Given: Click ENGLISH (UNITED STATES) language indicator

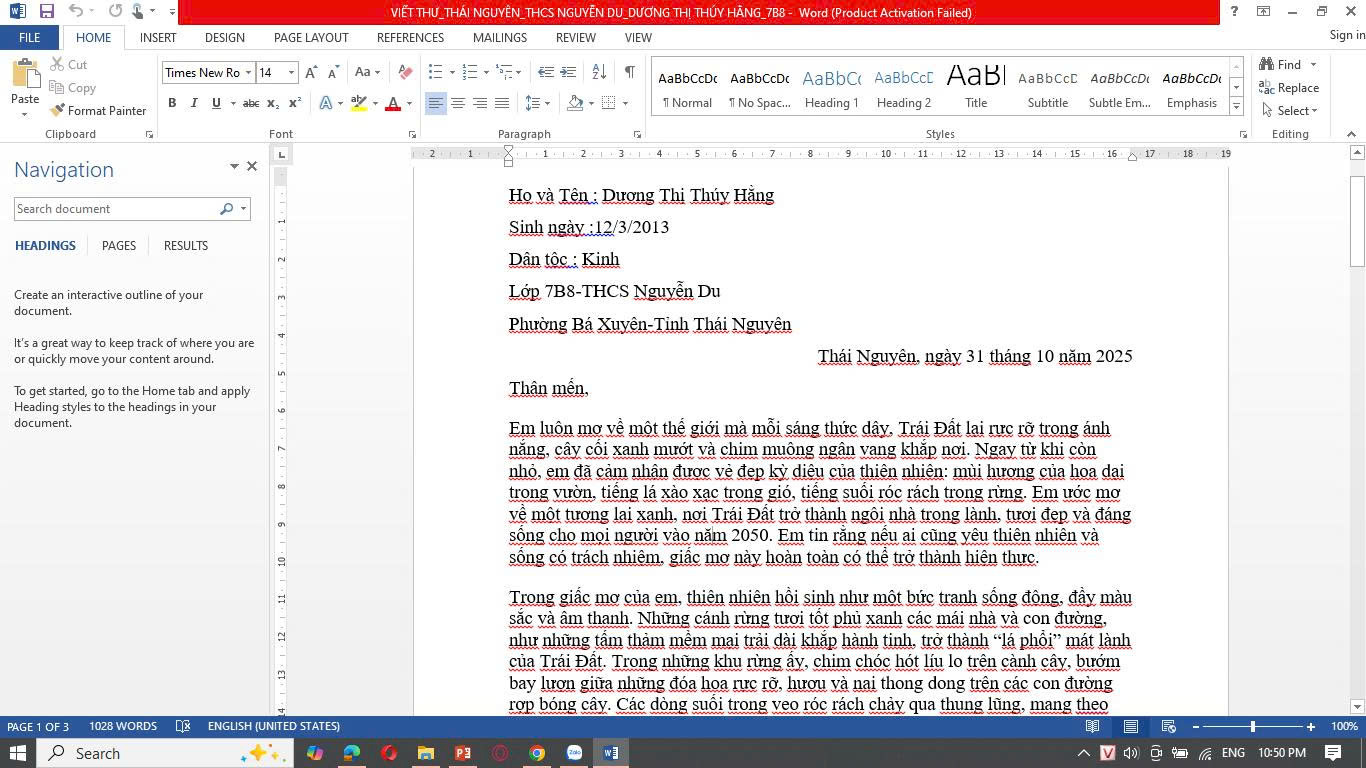Looking at the screenshot, I should [273, 726].
